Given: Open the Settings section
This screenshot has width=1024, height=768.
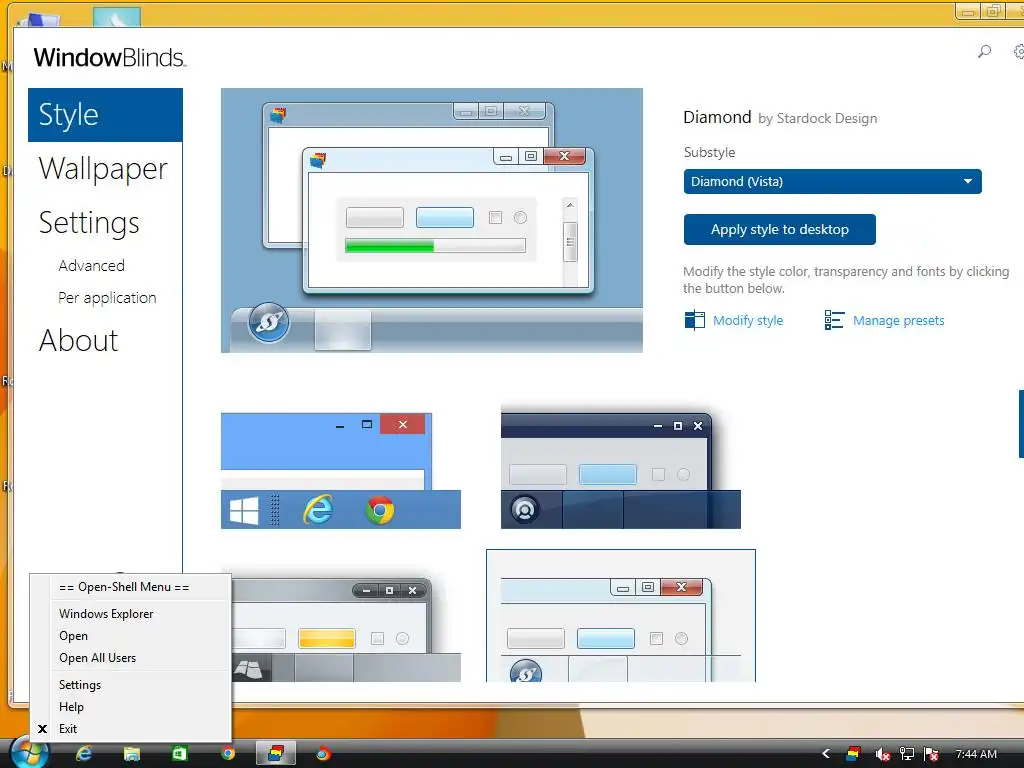Looking at the screenshot, I should [89, 223].
